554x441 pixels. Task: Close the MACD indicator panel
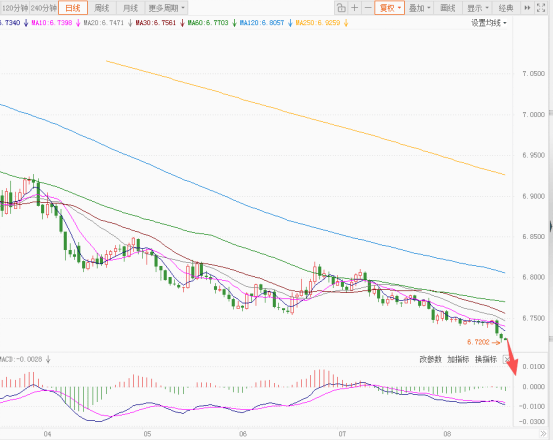click(507, 360)
